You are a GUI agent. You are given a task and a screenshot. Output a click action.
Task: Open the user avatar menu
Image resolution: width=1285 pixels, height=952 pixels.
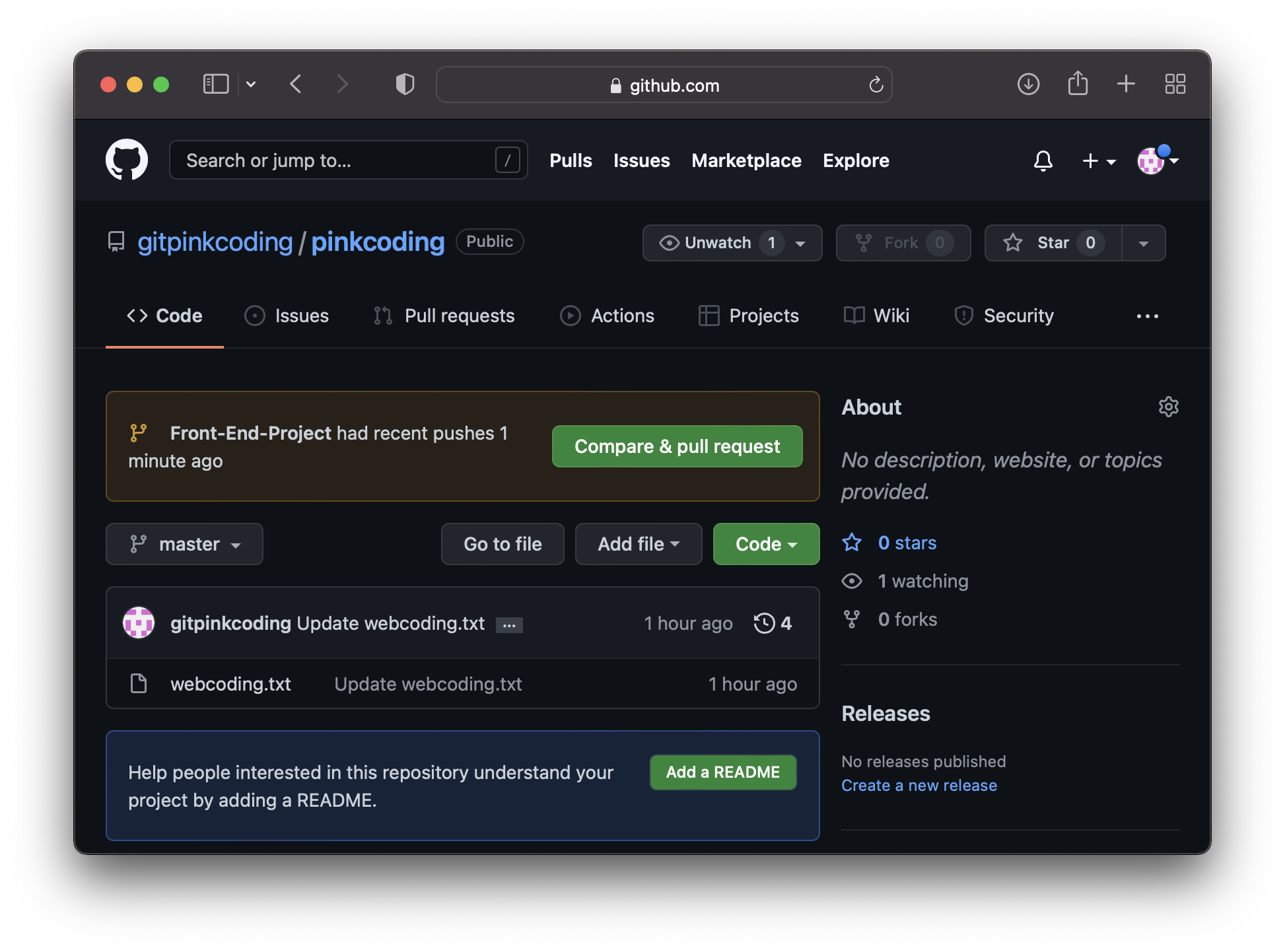[1157, 160]
